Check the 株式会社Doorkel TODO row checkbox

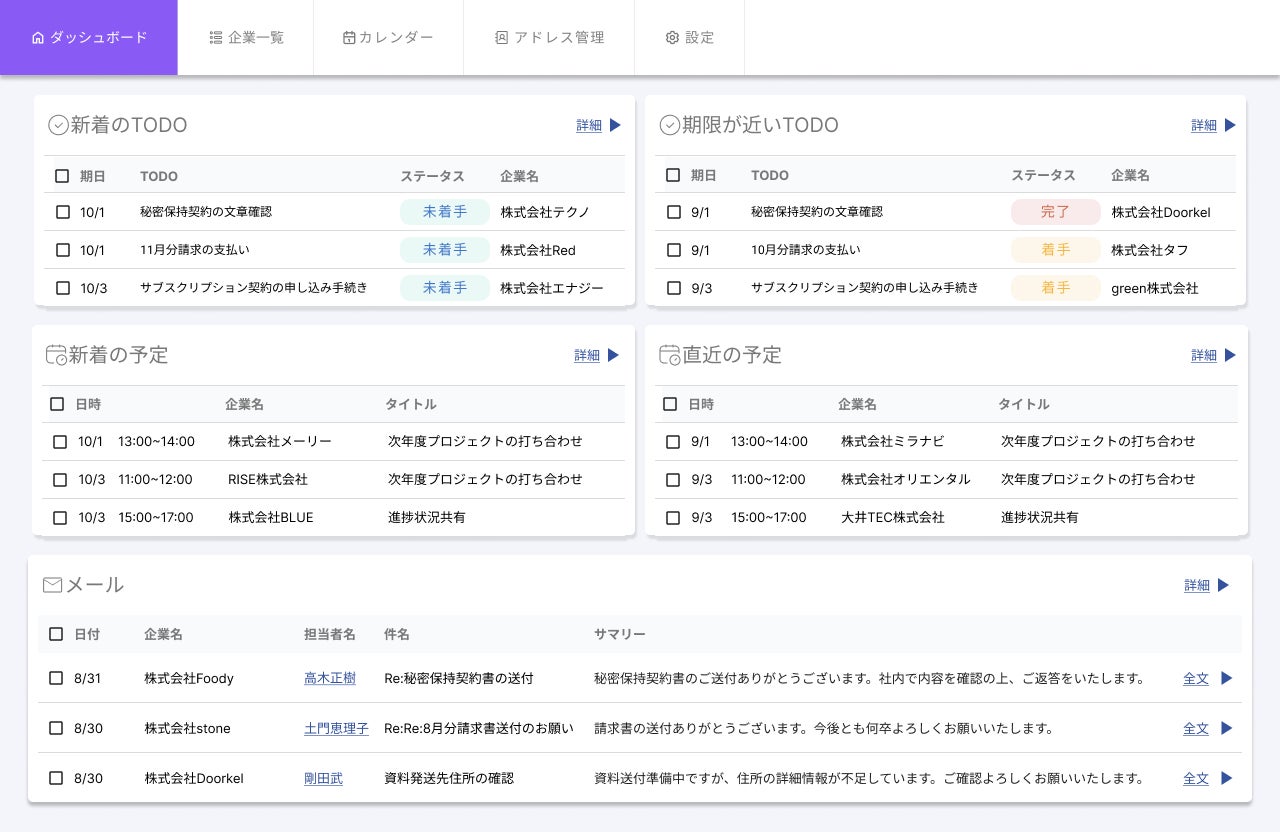point(674,212)
